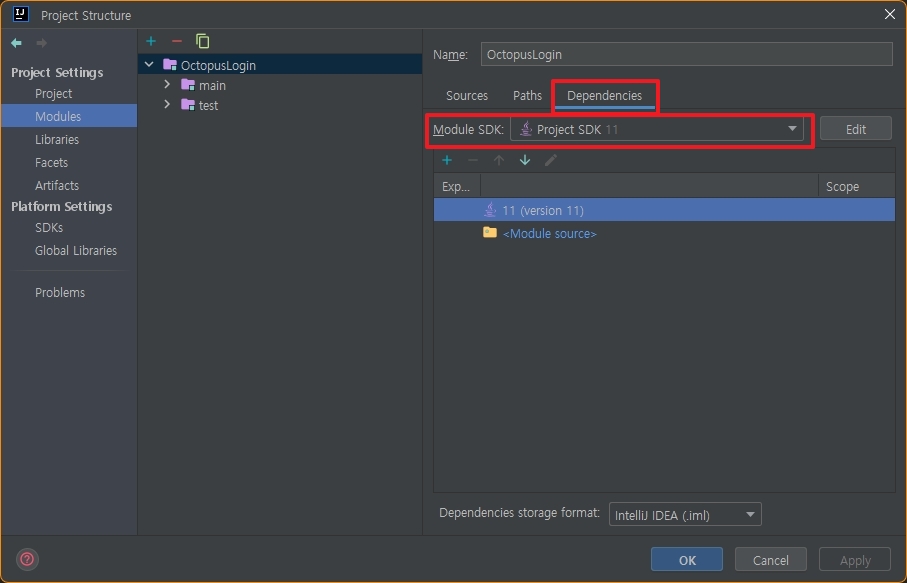The width and height of the screenshot is (907, 583).
Task: Click the Cancel button
Action: [x=770, y=560]
